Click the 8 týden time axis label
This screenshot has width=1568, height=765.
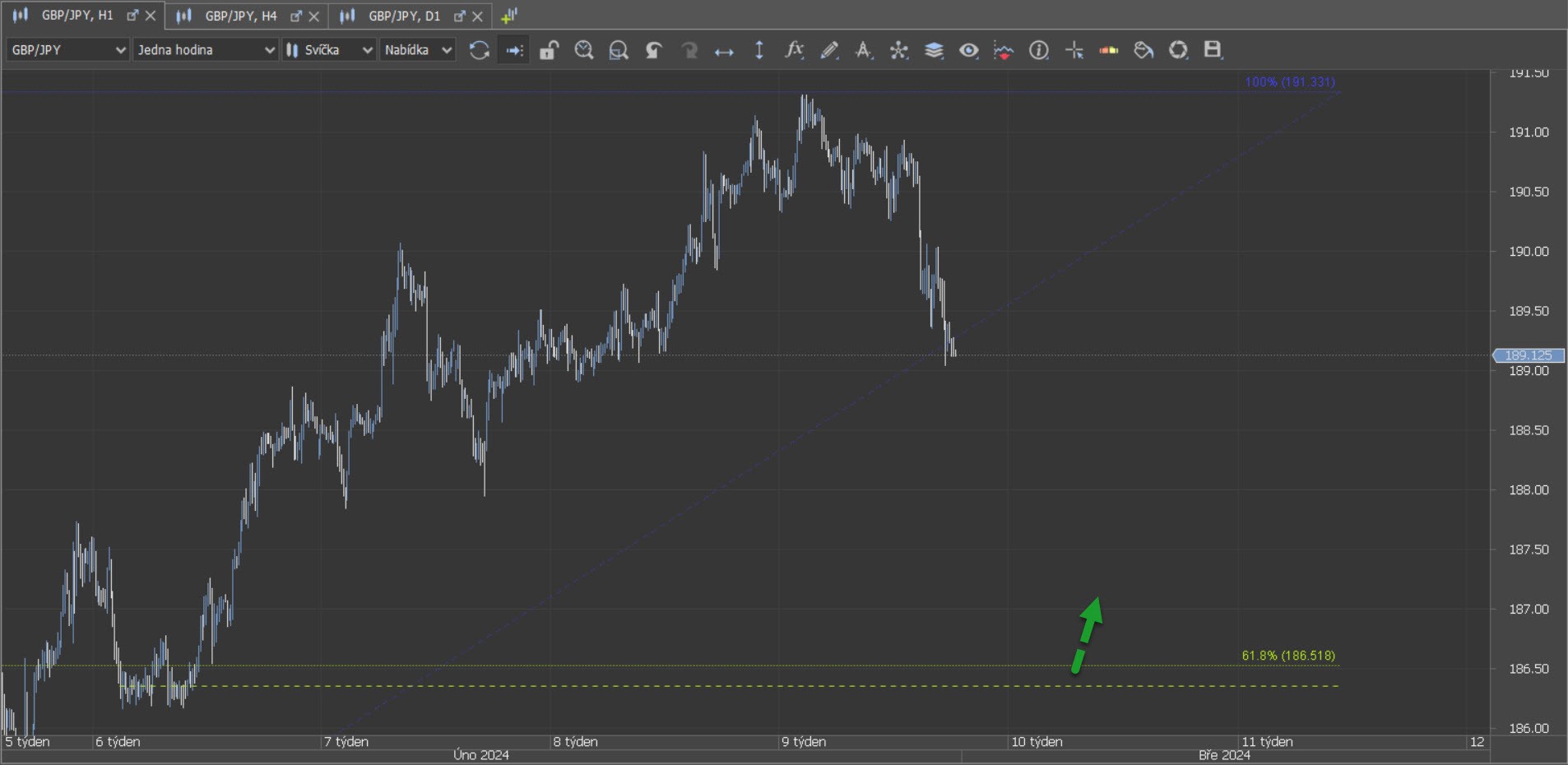[x=575, y=741]
